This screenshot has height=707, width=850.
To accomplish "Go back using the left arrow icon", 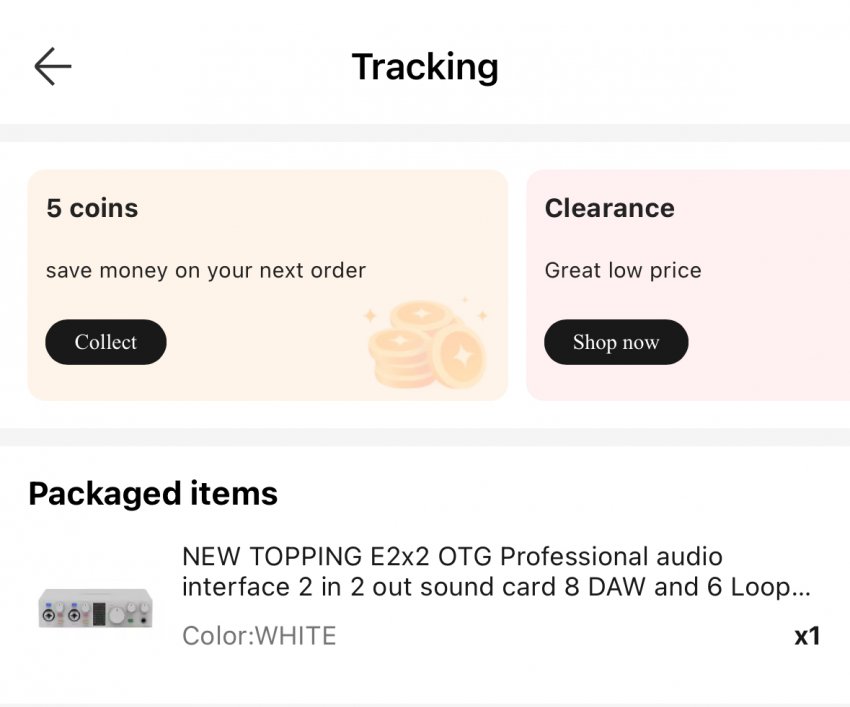I will (x=53, y=66).
